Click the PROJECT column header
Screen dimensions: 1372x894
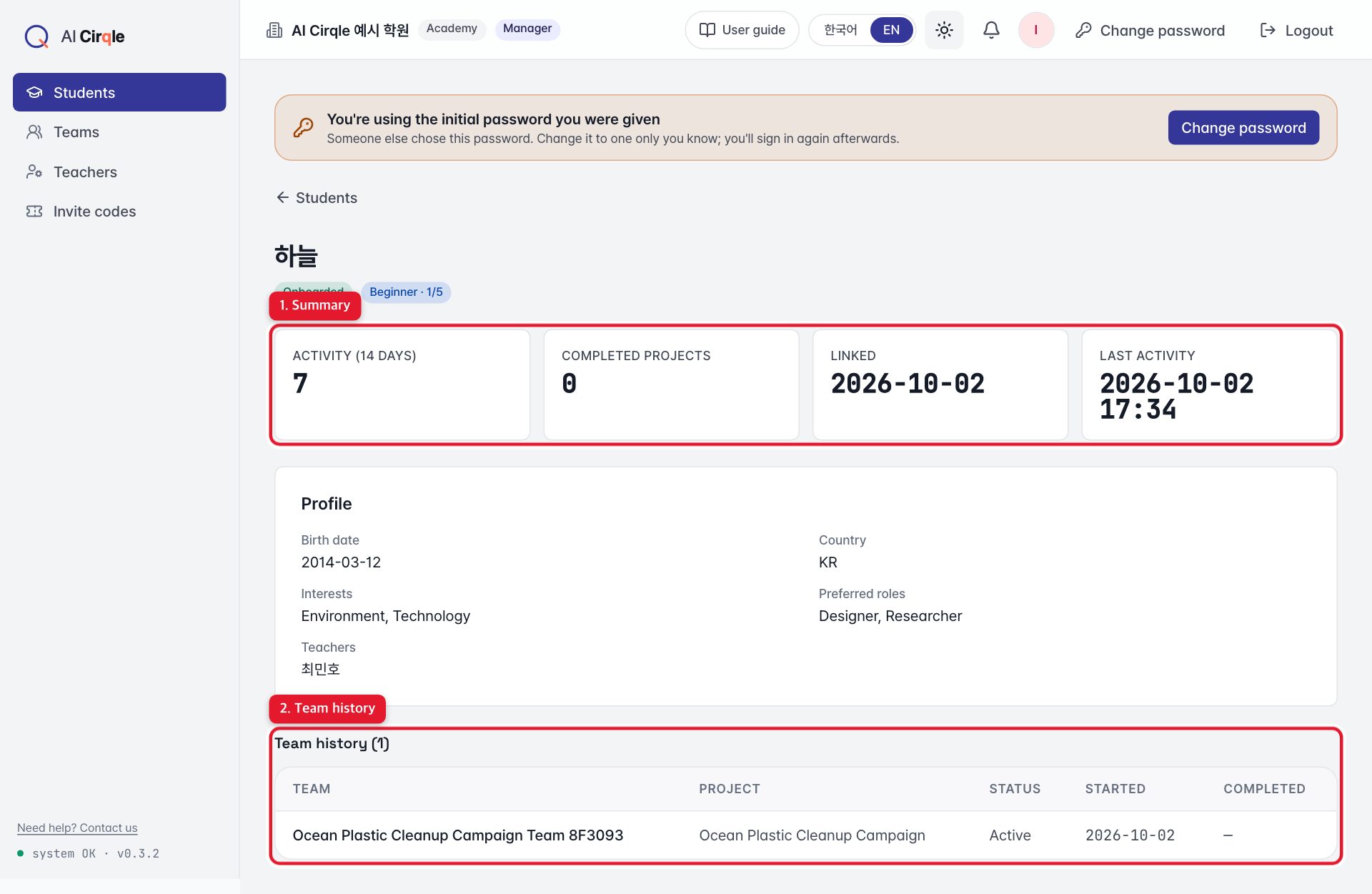pyautogui.click(x=730, y=789)
